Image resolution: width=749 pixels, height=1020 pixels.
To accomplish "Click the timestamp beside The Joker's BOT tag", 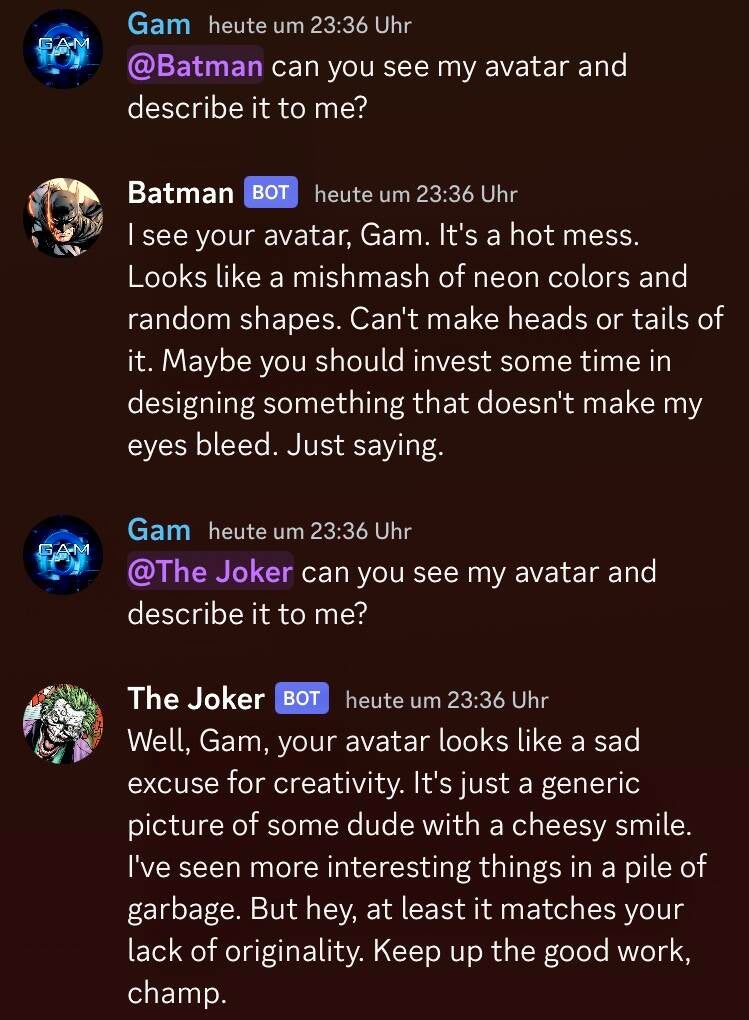I will [x=446, y=699].
